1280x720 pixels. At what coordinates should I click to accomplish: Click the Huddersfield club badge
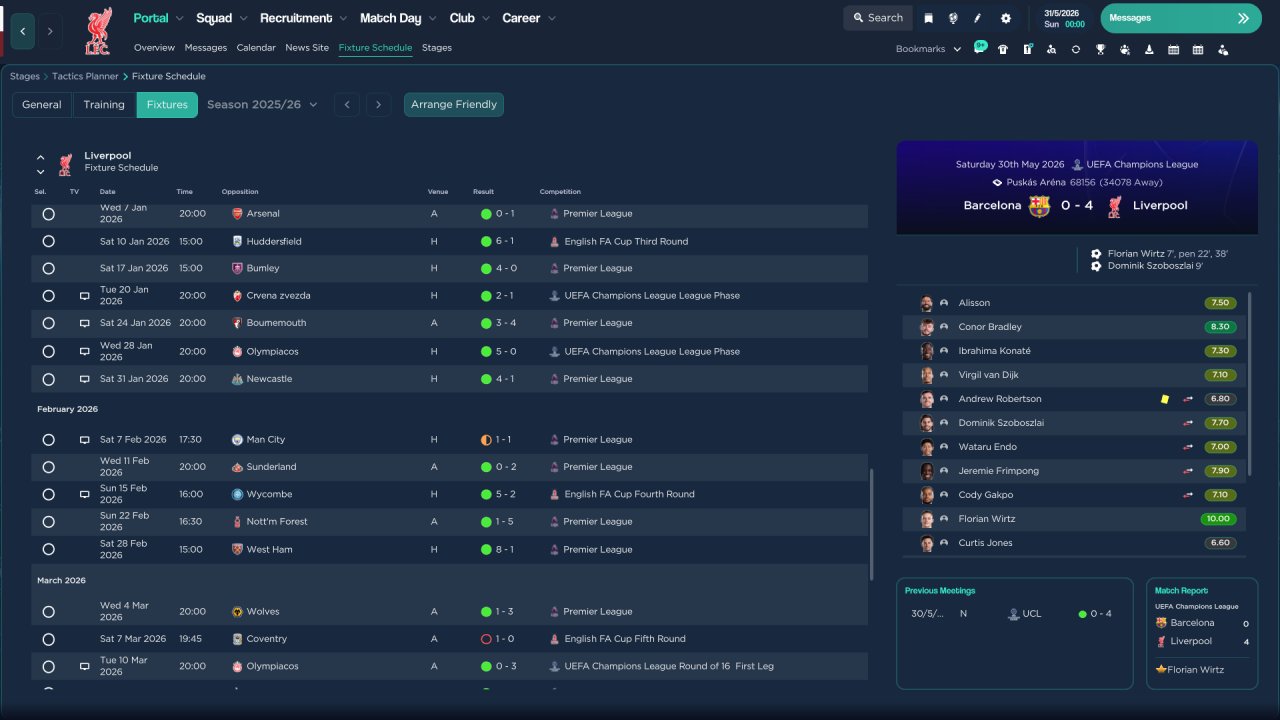click(x=237, y=241)
